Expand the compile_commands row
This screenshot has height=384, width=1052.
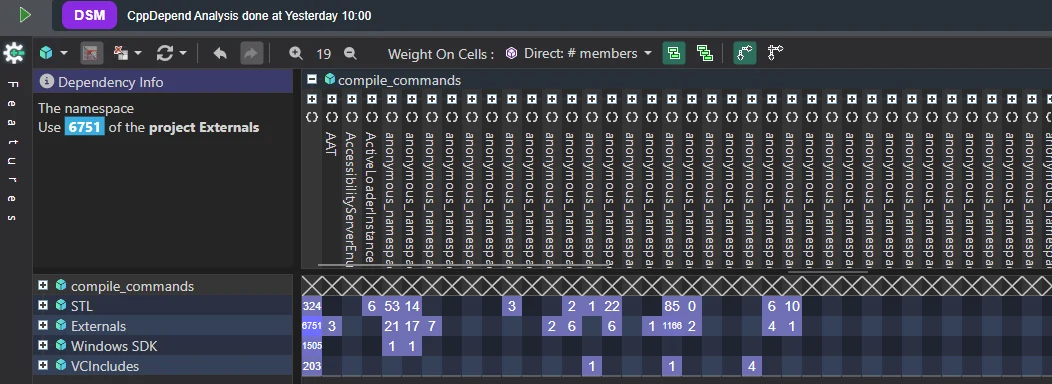tap(44, 285)
